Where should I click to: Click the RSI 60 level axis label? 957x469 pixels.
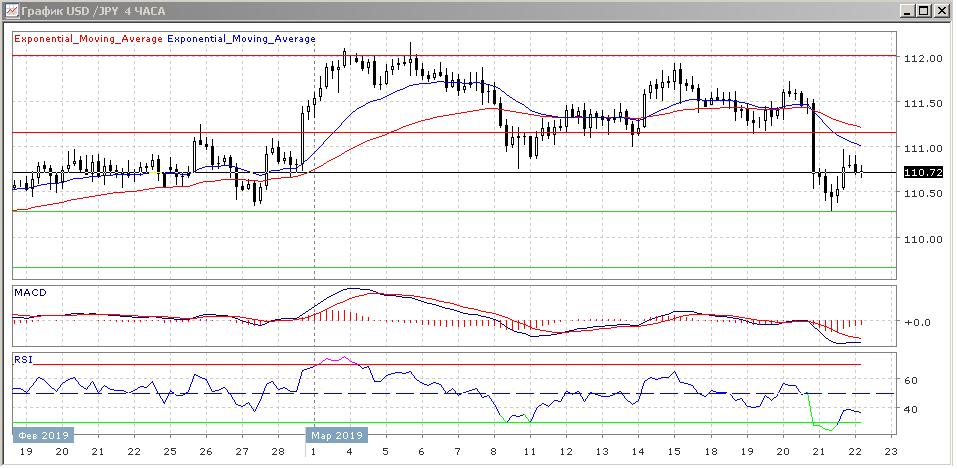[911, 381]
